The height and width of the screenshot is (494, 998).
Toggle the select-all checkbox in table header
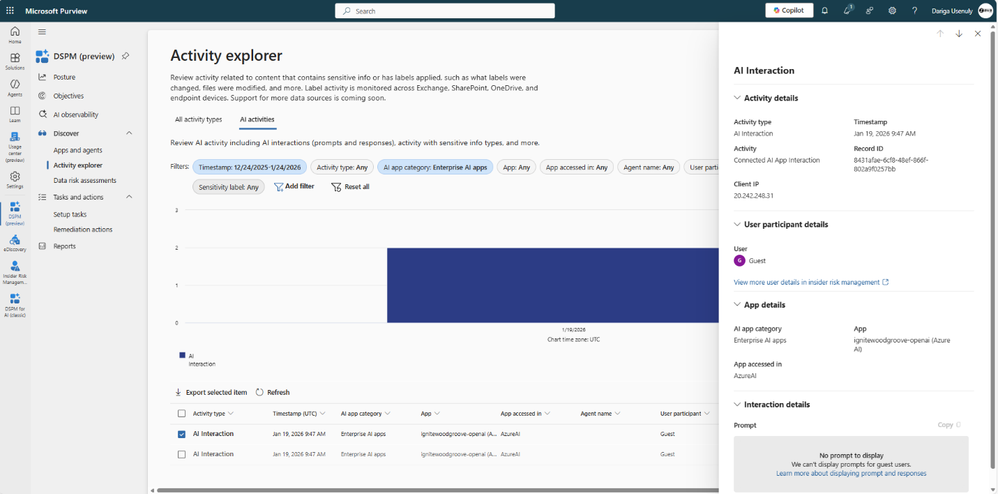pos(181,413)
